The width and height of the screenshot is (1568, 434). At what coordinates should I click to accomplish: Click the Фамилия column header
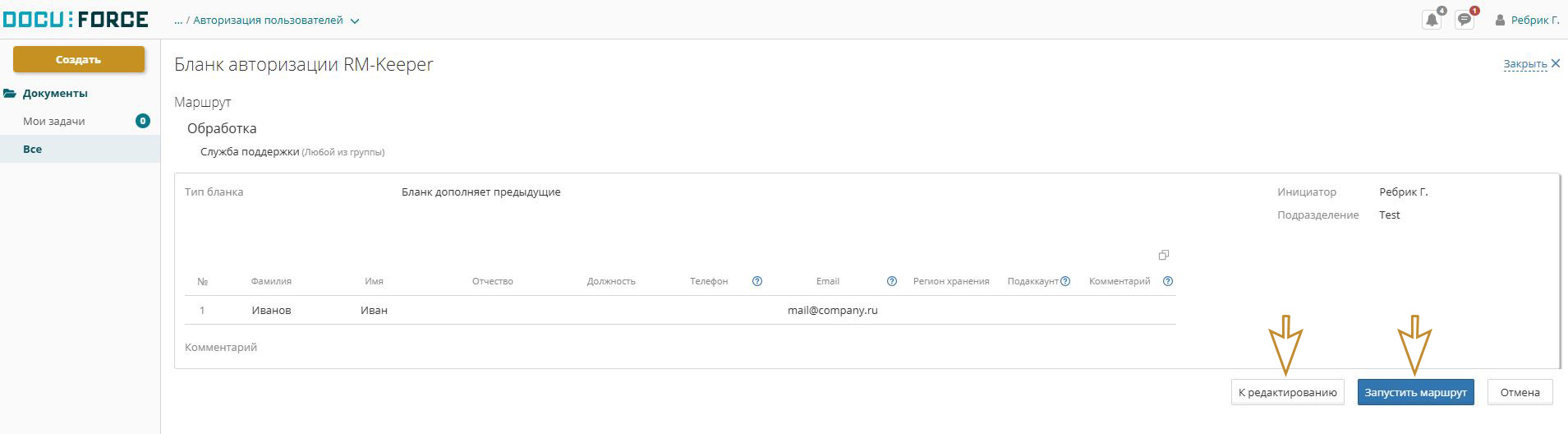point(271,281)
